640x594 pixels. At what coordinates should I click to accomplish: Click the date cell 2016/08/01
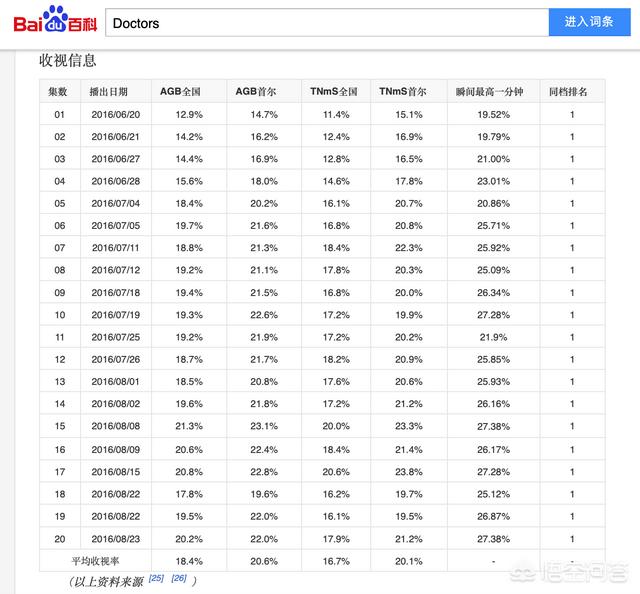(116, 382)
